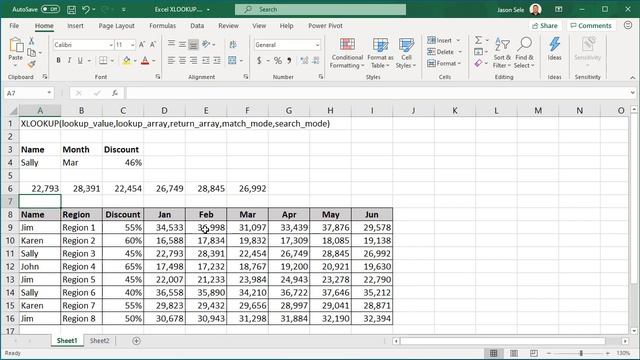Click the Insert Function fx icon
The height and width of the screenshot is (360, 640).
pos(115,93)
